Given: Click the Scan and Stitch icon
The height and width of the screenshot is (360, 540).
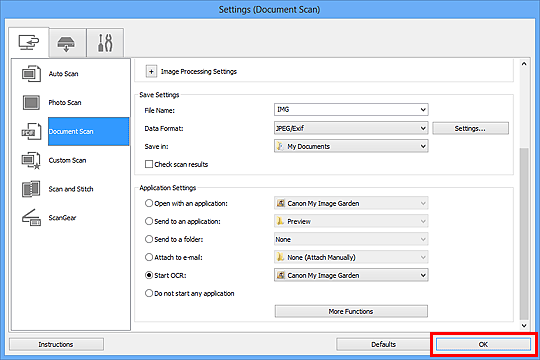Looking at the screenshot, I should [x=31, y=189].
